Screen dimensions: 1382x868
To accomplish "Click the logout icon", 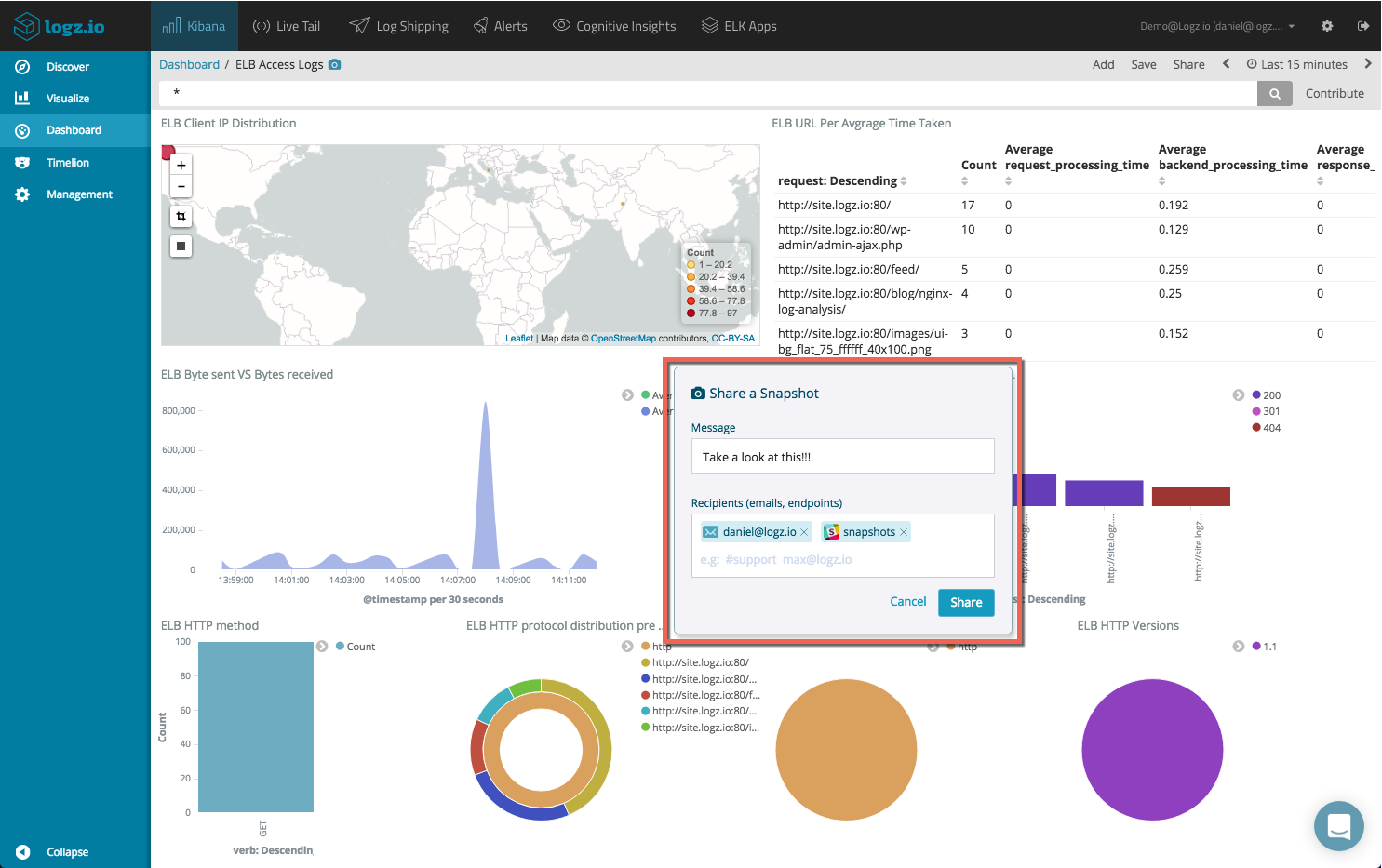I will coord(1363,26).
